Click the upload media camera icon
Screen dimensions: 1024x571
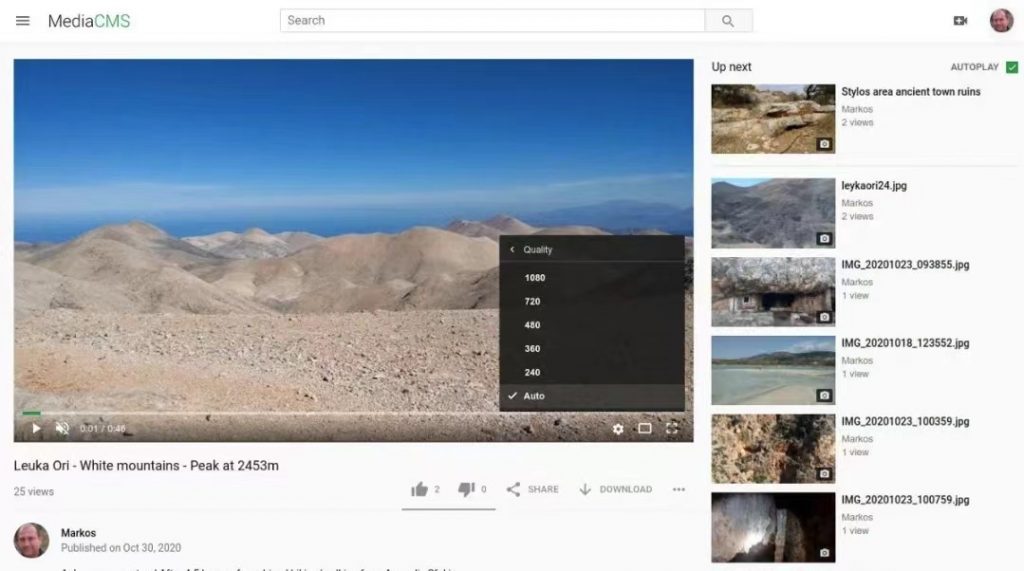[960, 21]
